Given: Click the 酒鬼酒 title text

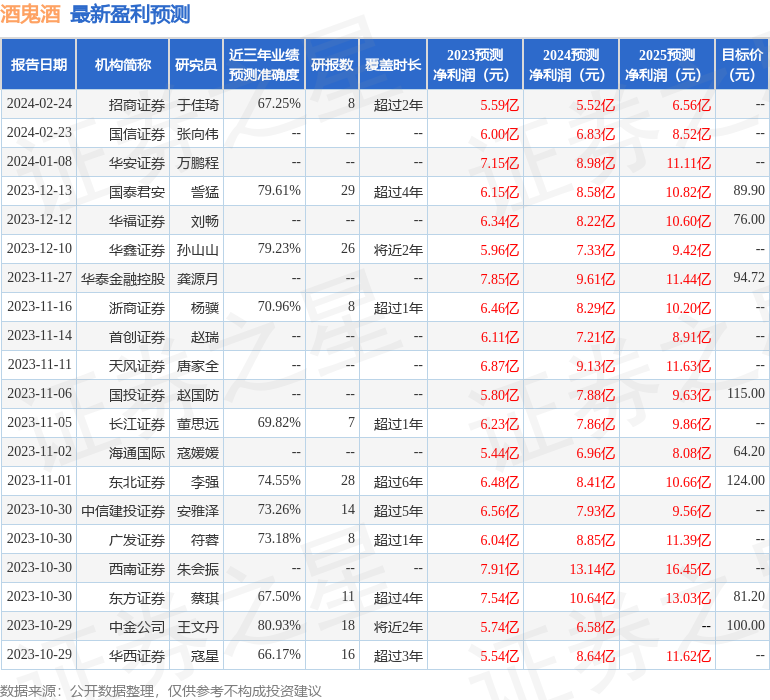Looking at the screenshot, I should [30, 14].
